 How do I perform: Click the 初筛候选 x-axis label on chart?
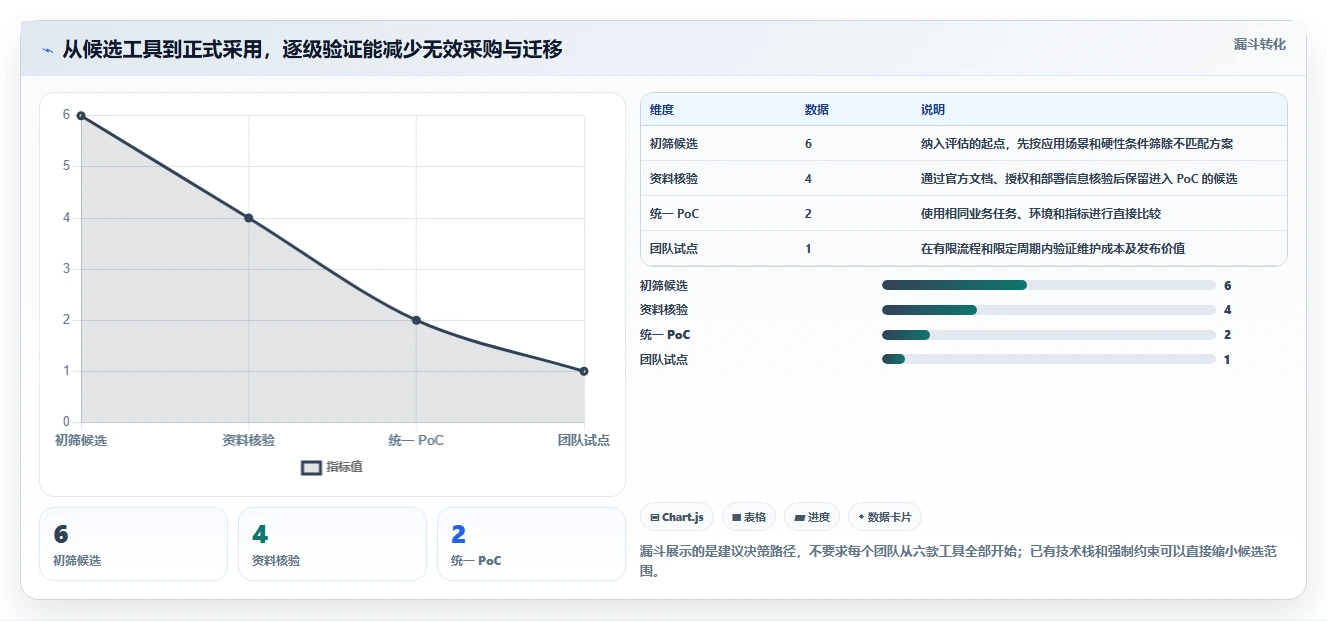coord(81,440)
